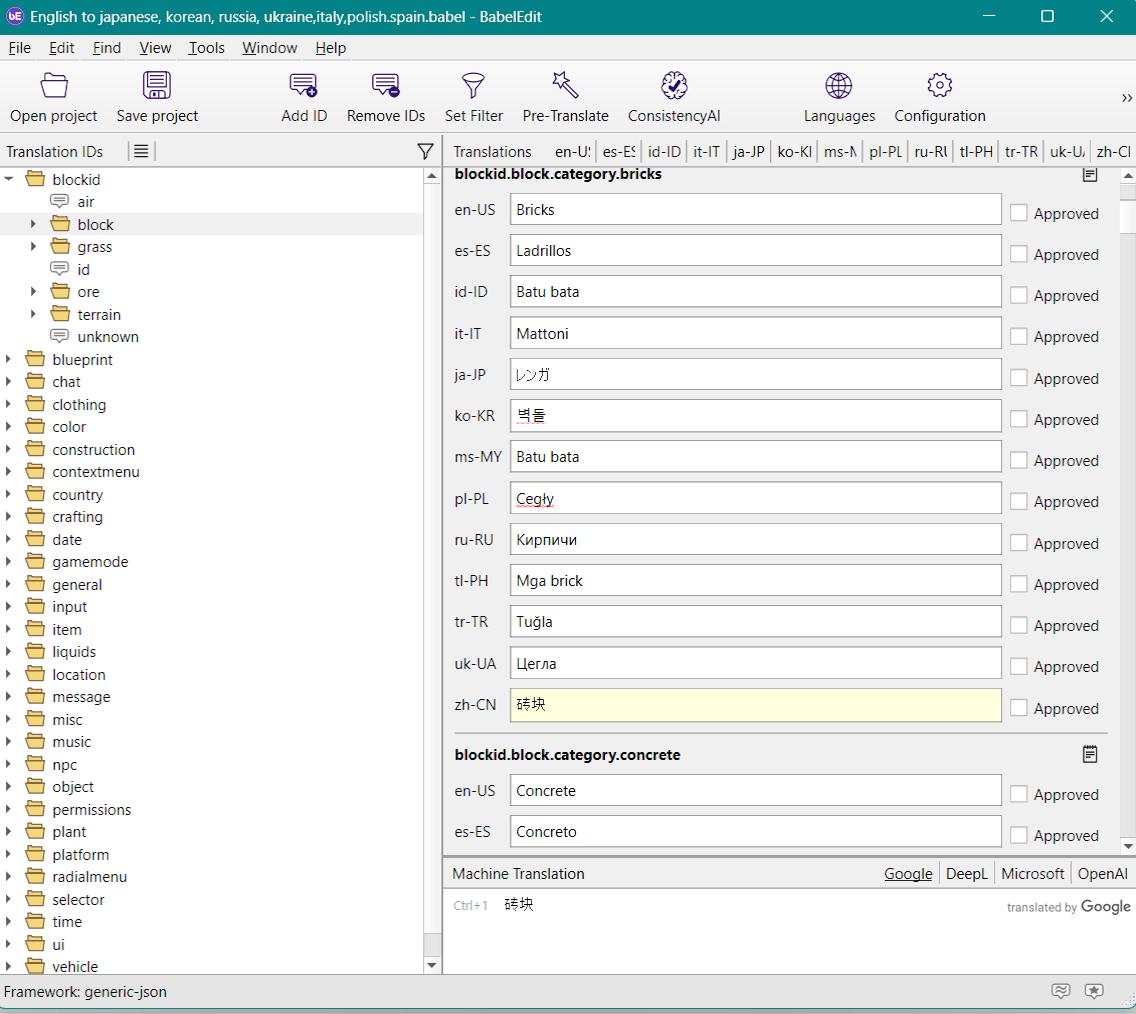The height and width of the screenshot is (1014, 1136).
Task: Expand the grass folder in tree
Action: [33, 247]
